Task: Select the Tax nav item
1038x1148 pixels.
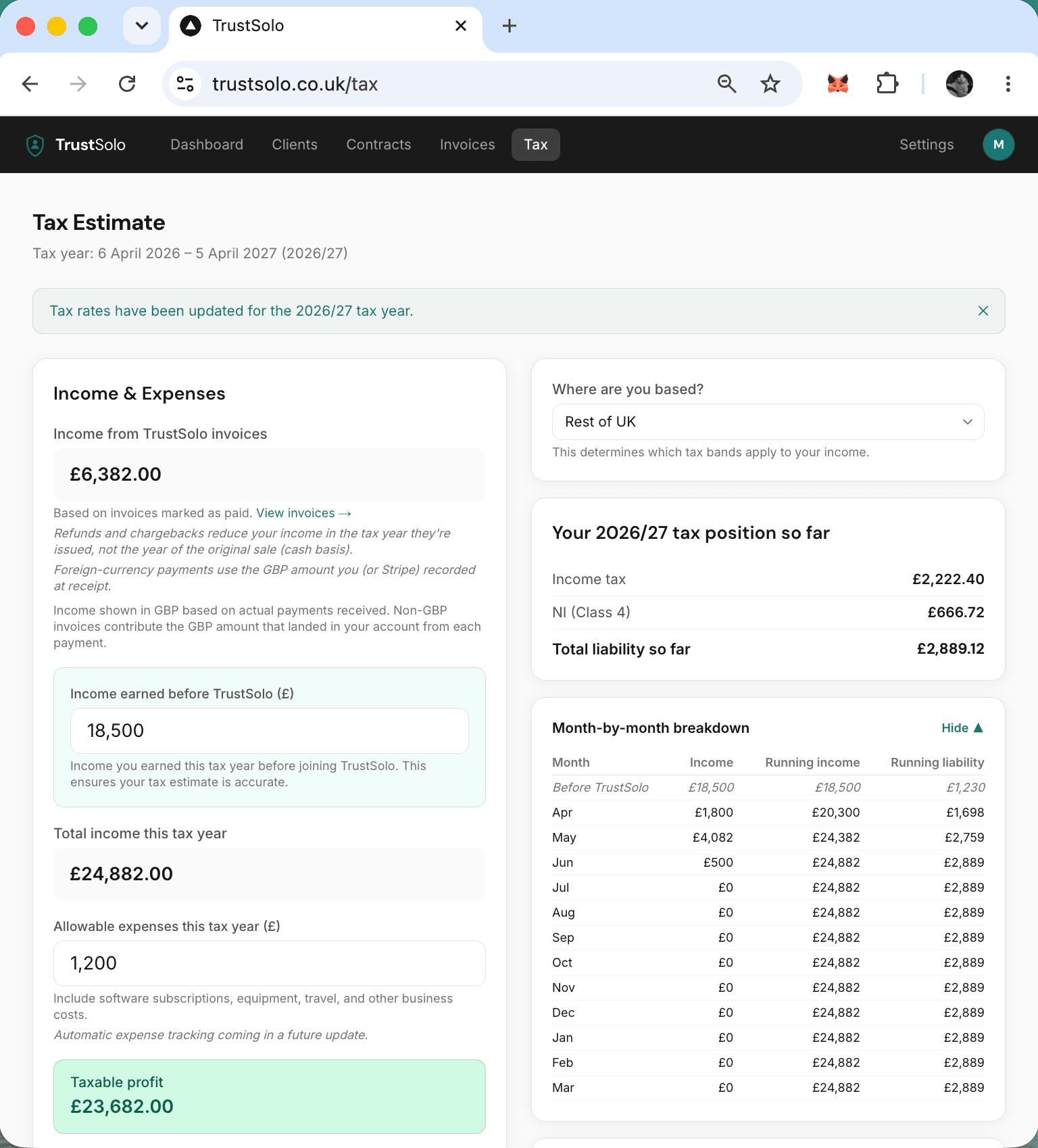Action: (x=536, y=145)
